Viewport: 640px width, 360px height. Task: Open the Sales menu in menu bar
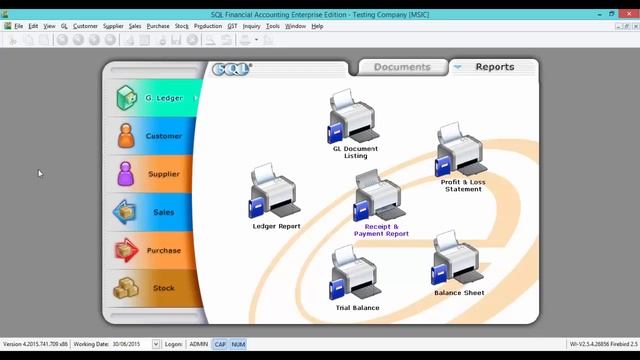135,26
